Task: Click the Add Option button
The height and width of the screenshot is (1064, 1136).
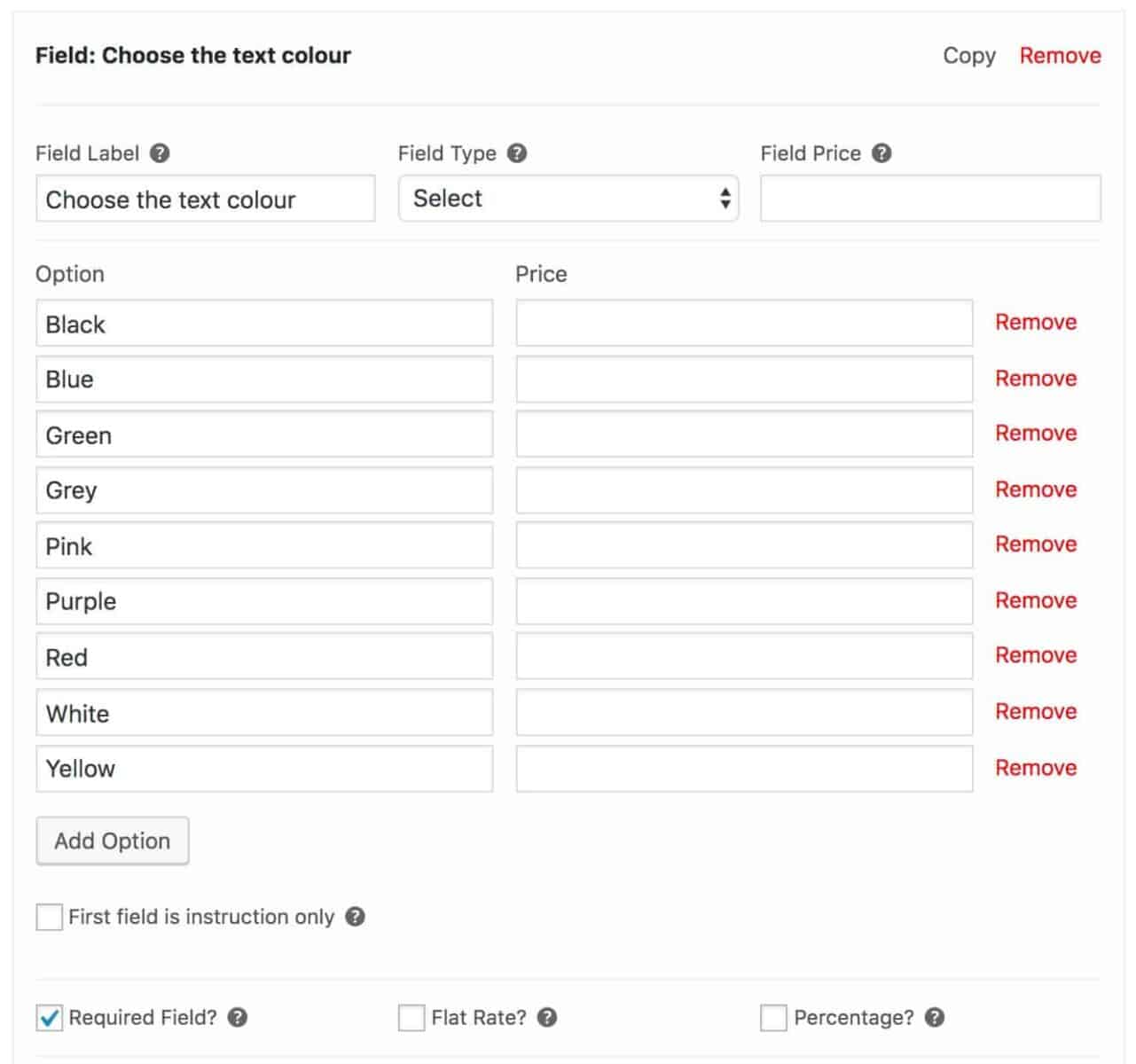Action: click(113, 841)
